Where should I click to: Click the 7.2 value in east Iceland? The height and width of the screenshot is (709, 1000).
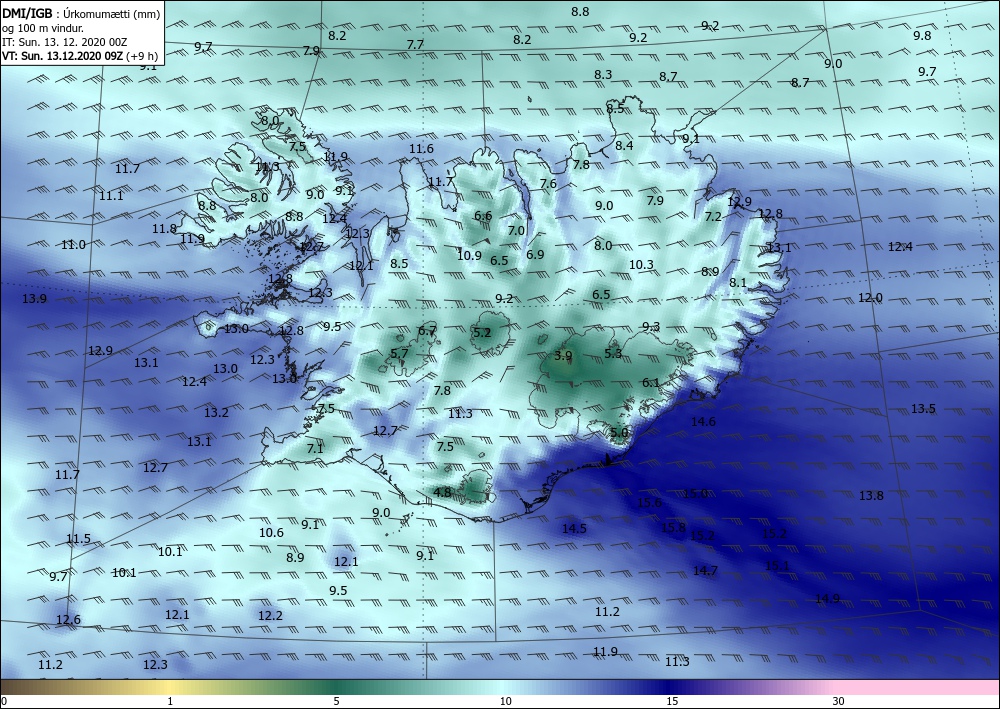pyautogui.click(x=713, y=217)
